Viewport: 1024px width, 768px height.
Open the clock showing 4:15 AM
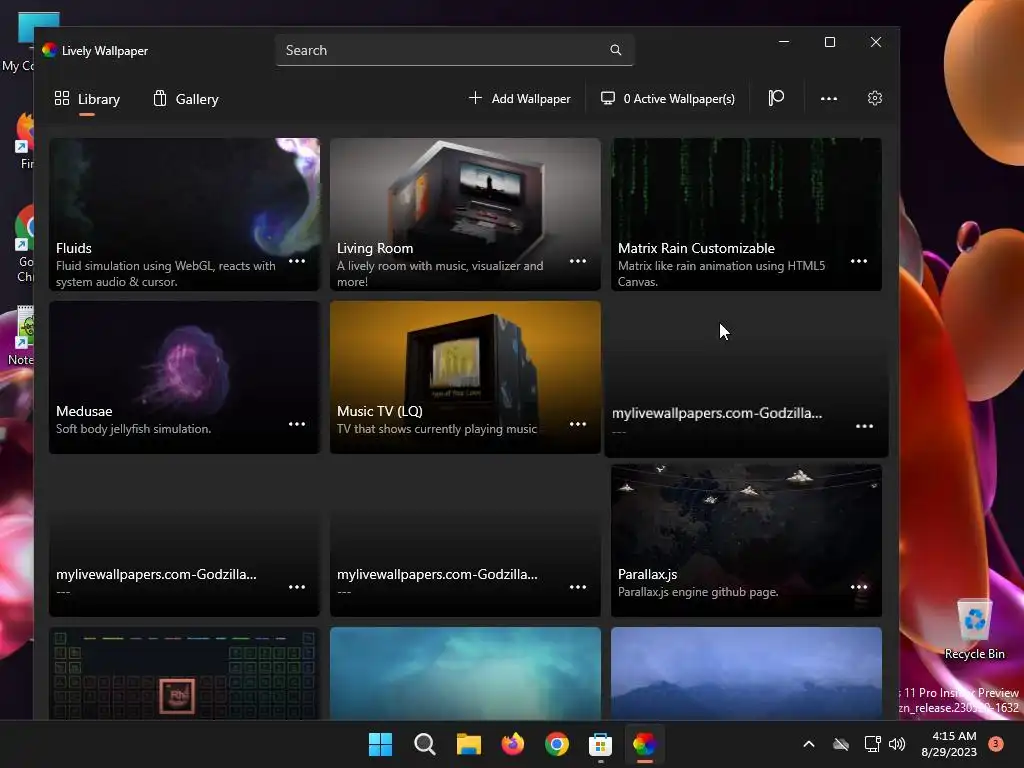(949, 744)
